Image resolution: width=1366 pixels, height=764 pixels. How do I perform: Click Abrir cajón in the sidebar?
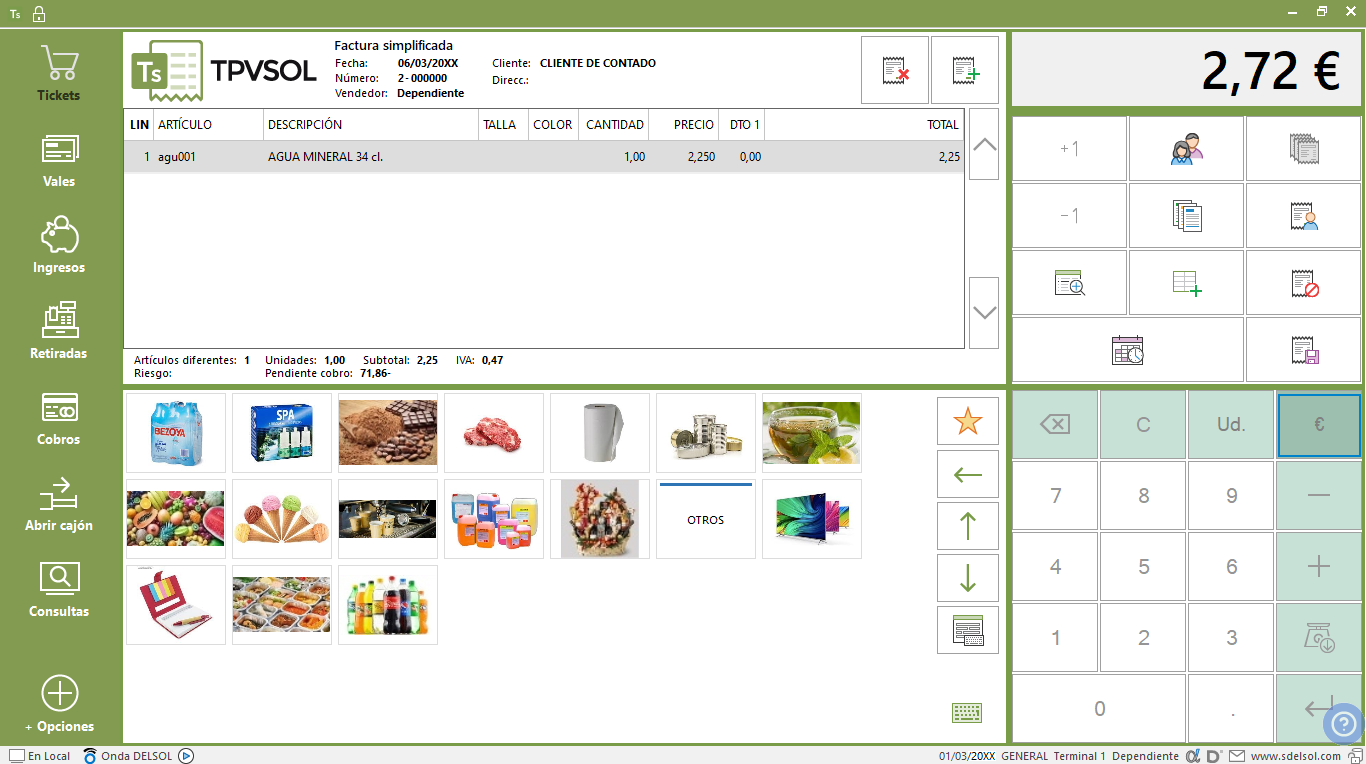click(x=59, y=504)
